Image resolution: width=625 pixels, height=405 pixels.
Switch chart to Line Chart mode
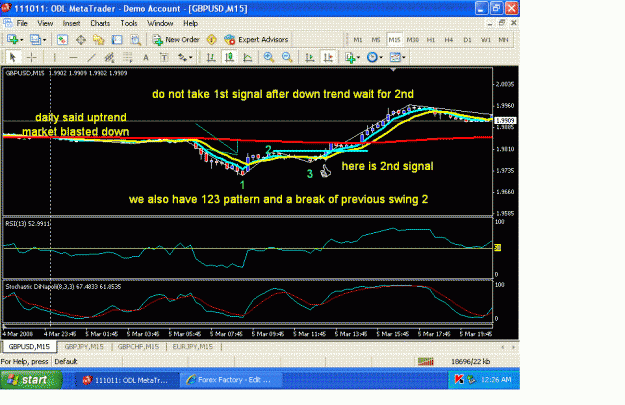248,57
